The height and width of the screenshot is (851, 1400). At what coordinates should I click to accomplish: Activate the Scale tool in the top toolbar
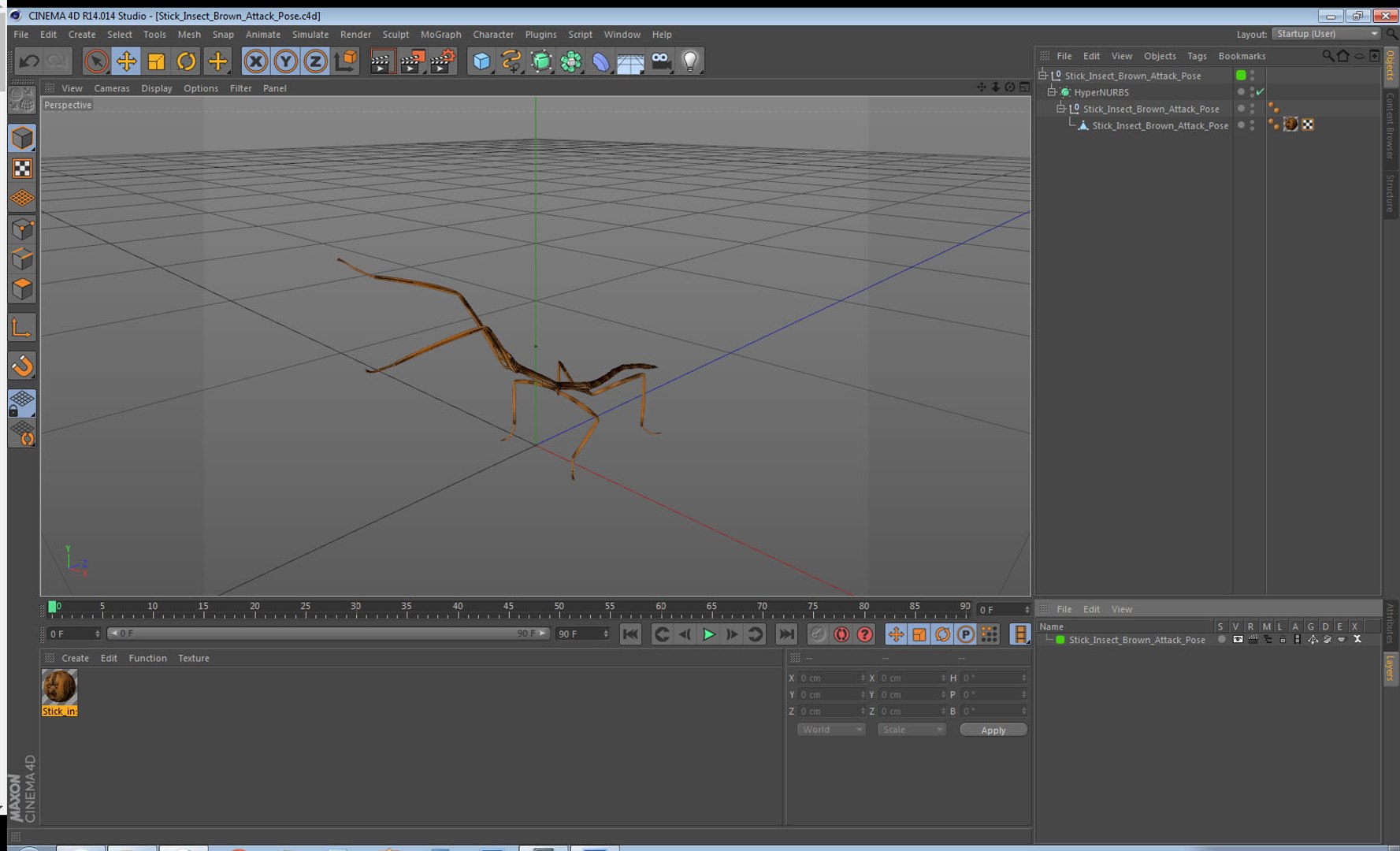coord(156,61)
